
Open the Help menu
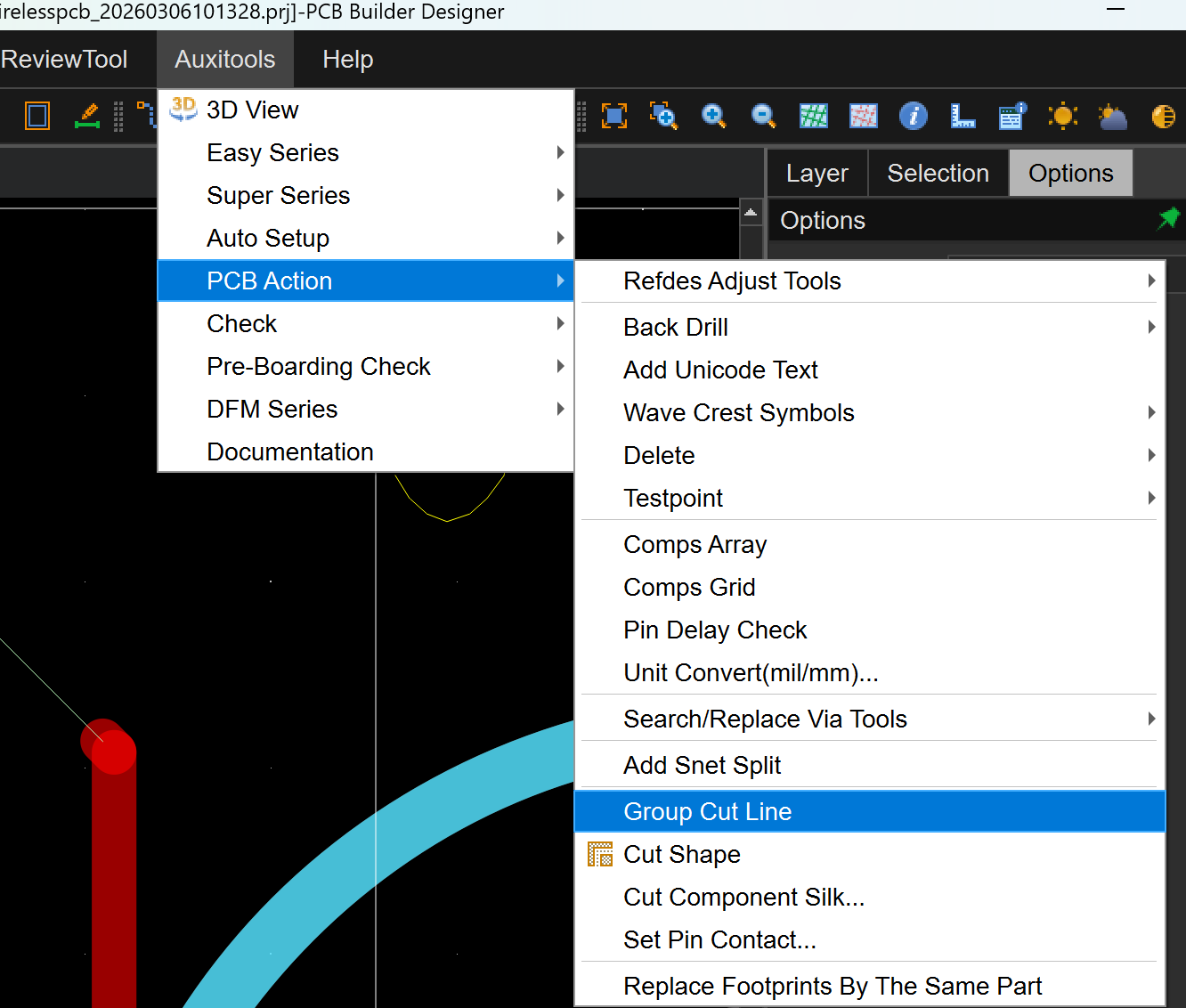tap(347, 59)
